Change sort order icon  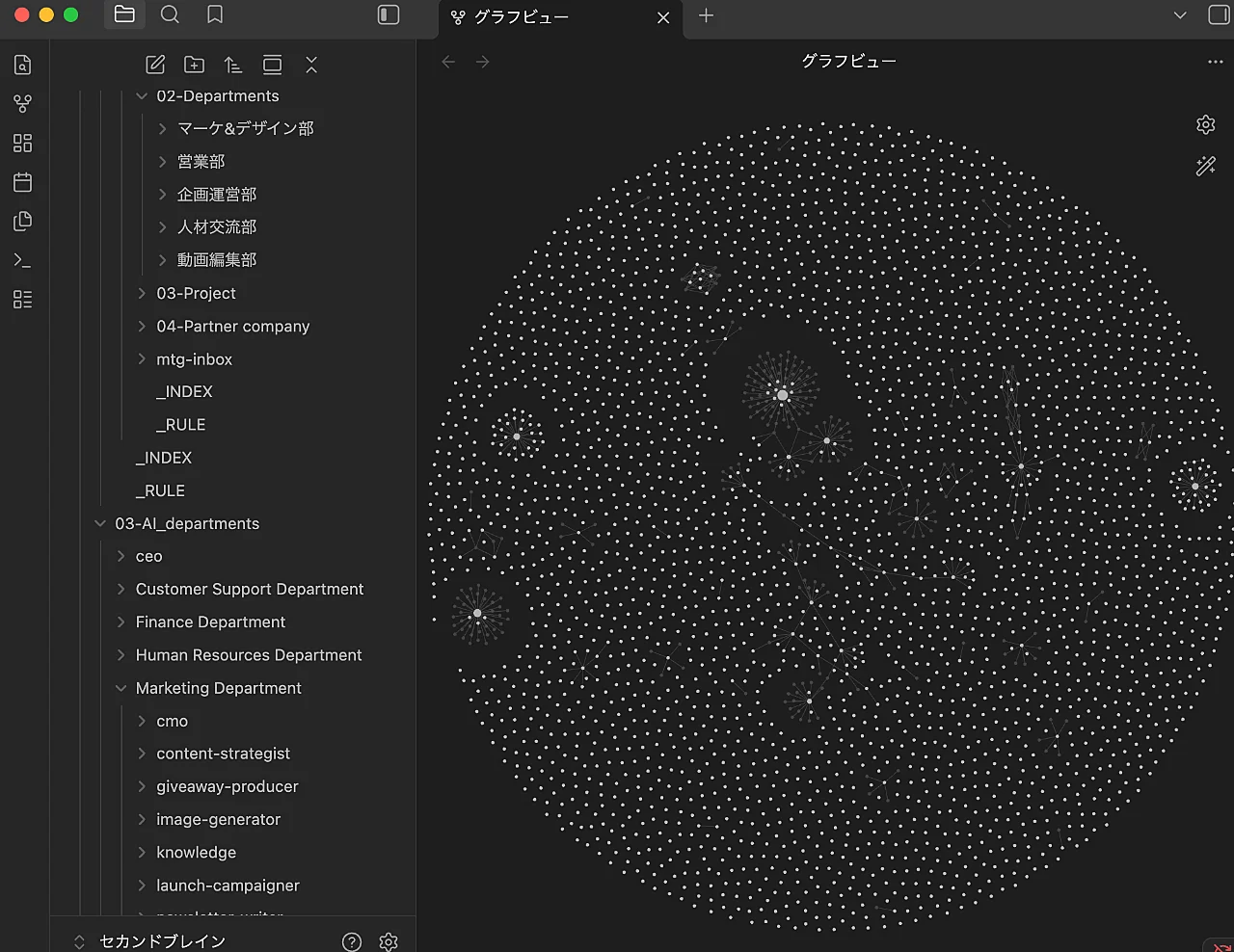(233, 65)
